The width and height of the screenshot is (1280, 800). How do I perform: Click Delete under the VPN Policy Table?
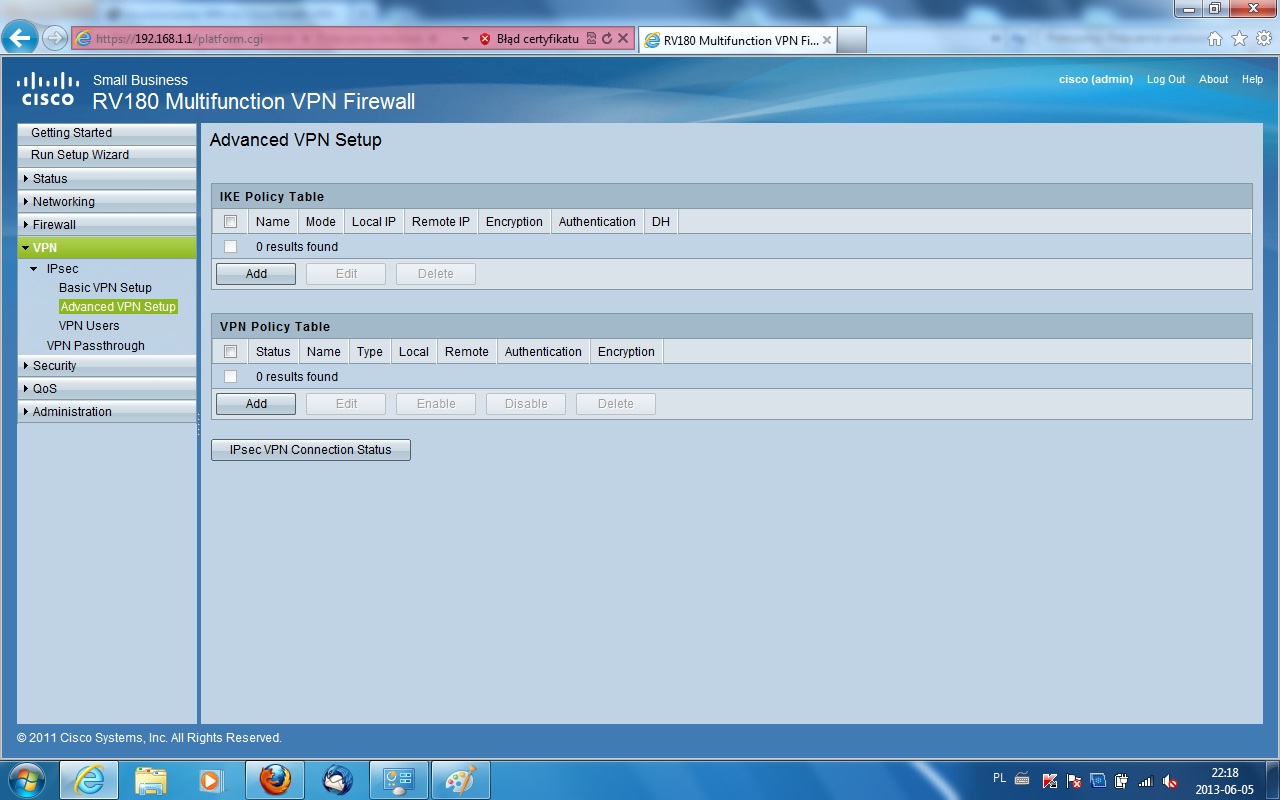(616, 404)
